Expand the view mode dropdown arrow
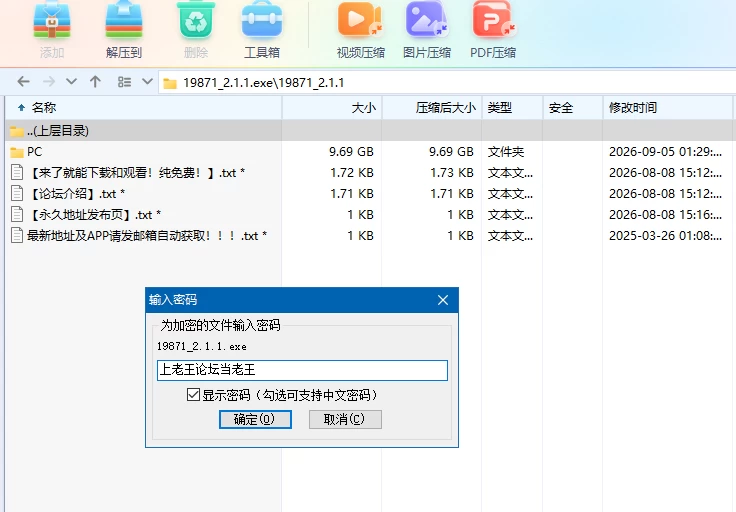Screen dimensions: 736x512 click(x=147, y=82)
